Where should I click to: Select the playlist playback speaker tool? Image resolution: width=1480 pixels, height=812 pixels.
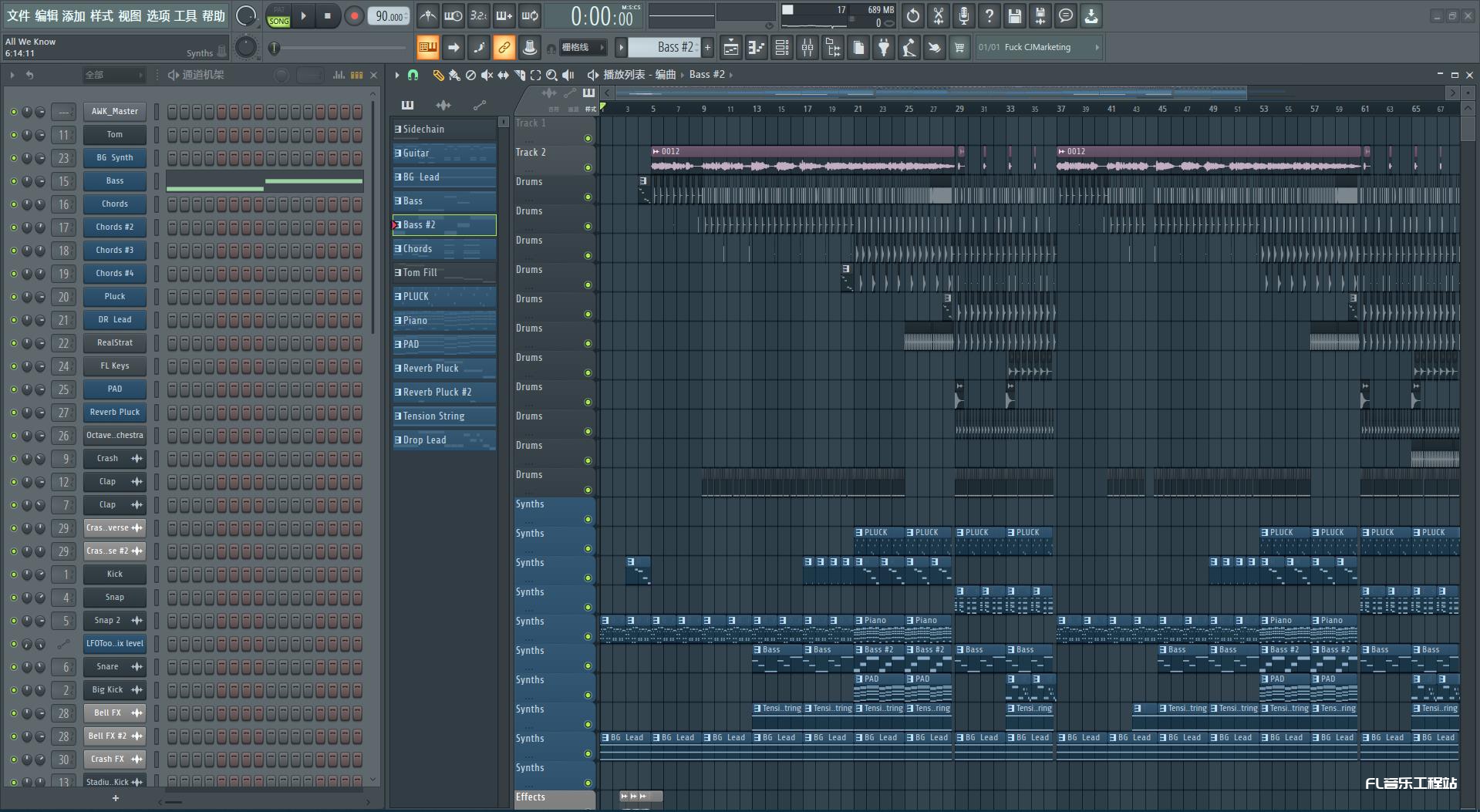coord(568,75)
